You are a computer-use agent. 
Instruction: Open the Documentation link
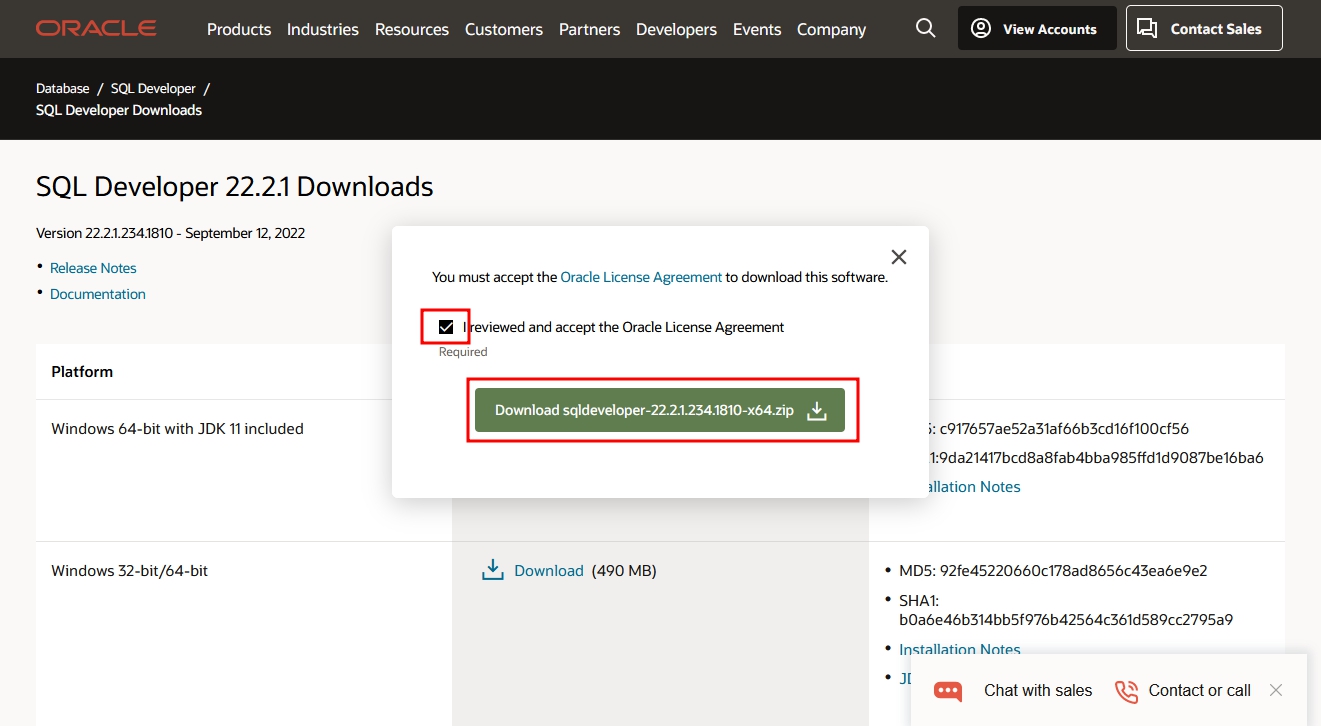(98, 294)
